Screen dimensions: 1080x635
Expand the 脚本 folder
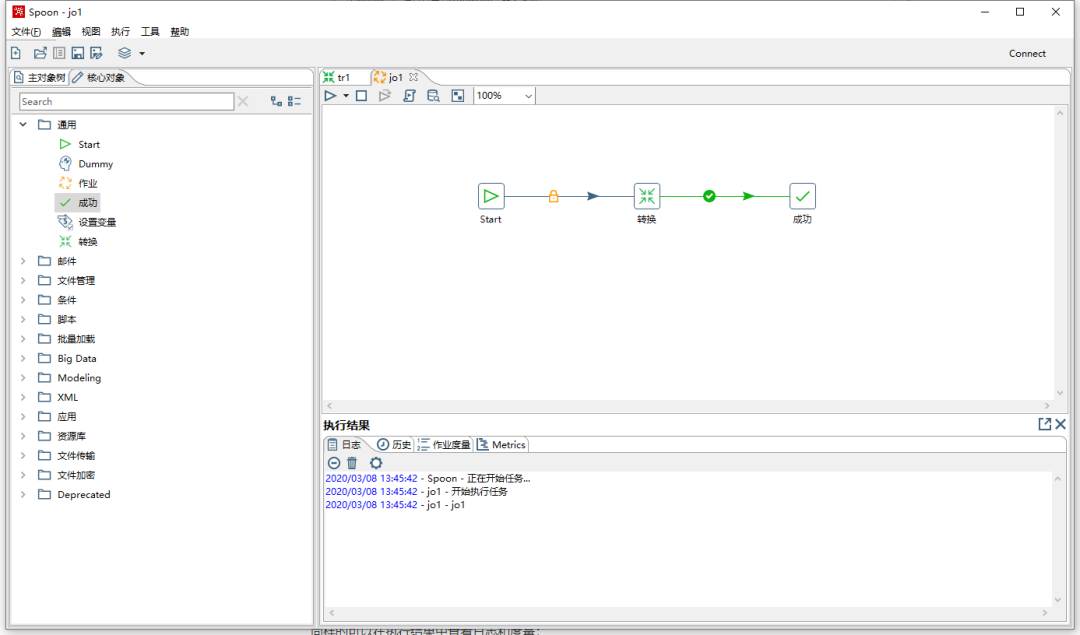(23, 319)
